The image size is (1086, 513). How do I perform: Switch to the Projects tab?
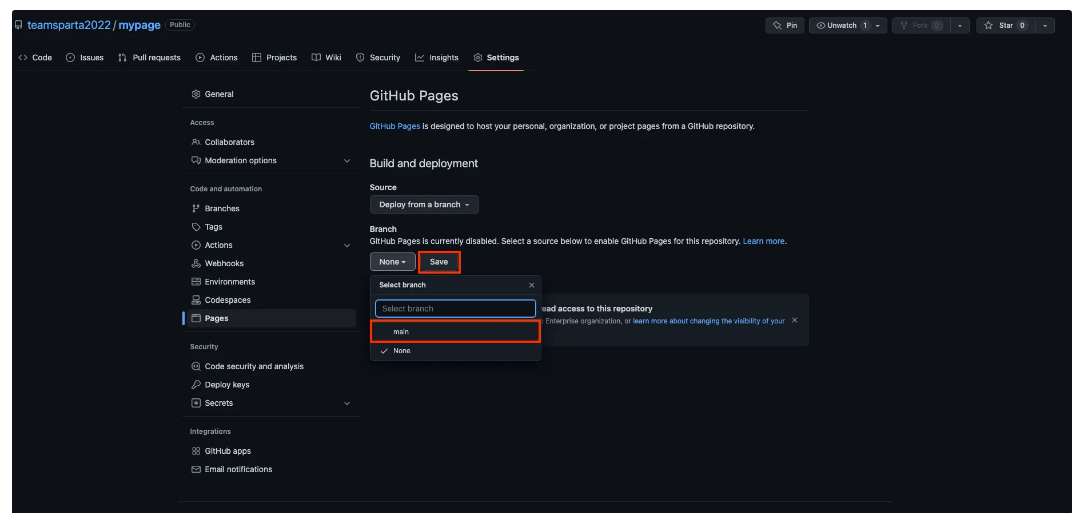(x=274, y=57)
